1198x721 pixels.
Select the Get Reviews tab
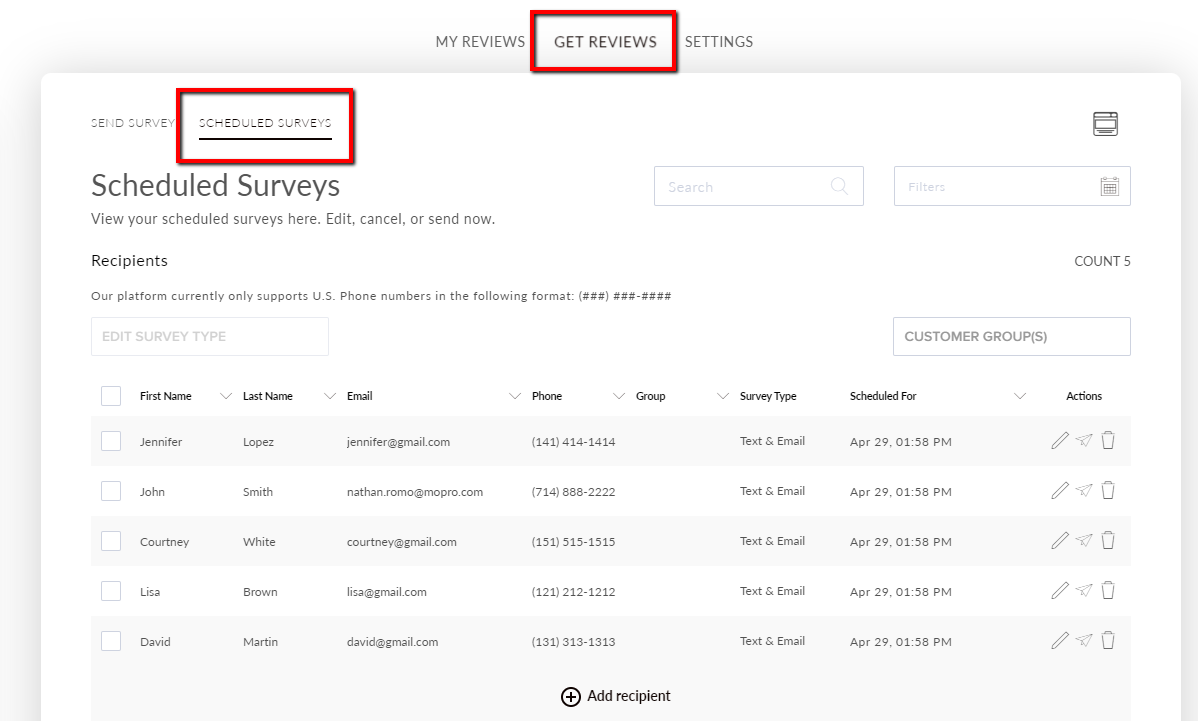[605, 41]
